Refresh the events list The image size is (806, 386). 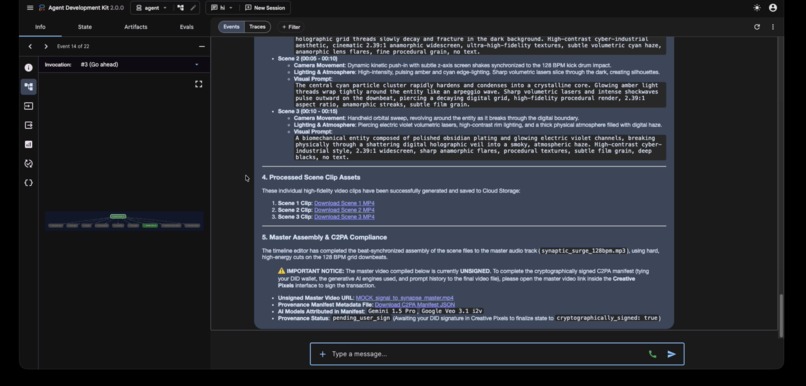coord(757,27)
